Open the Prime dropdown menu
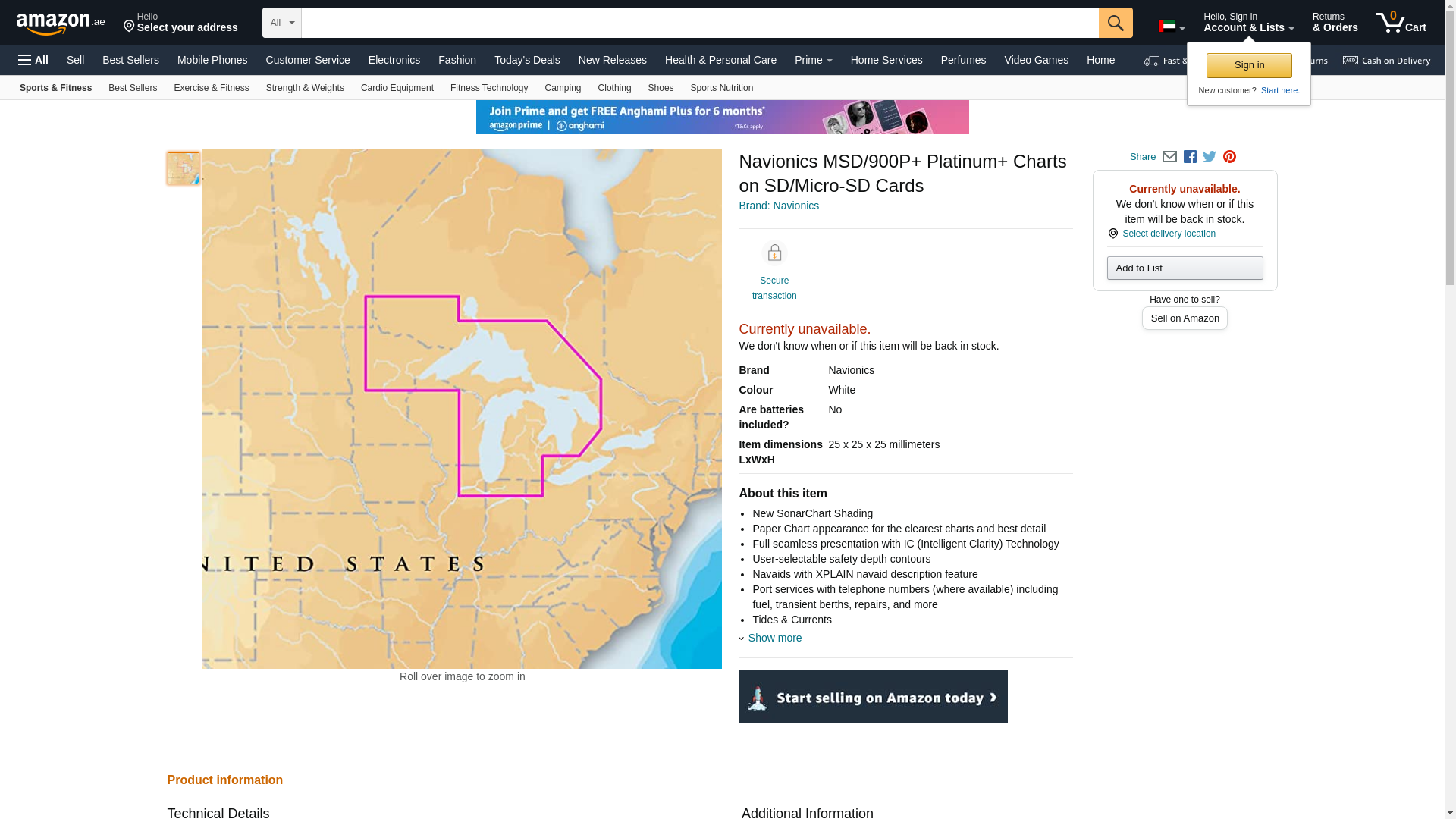 [x=813, y=60]
